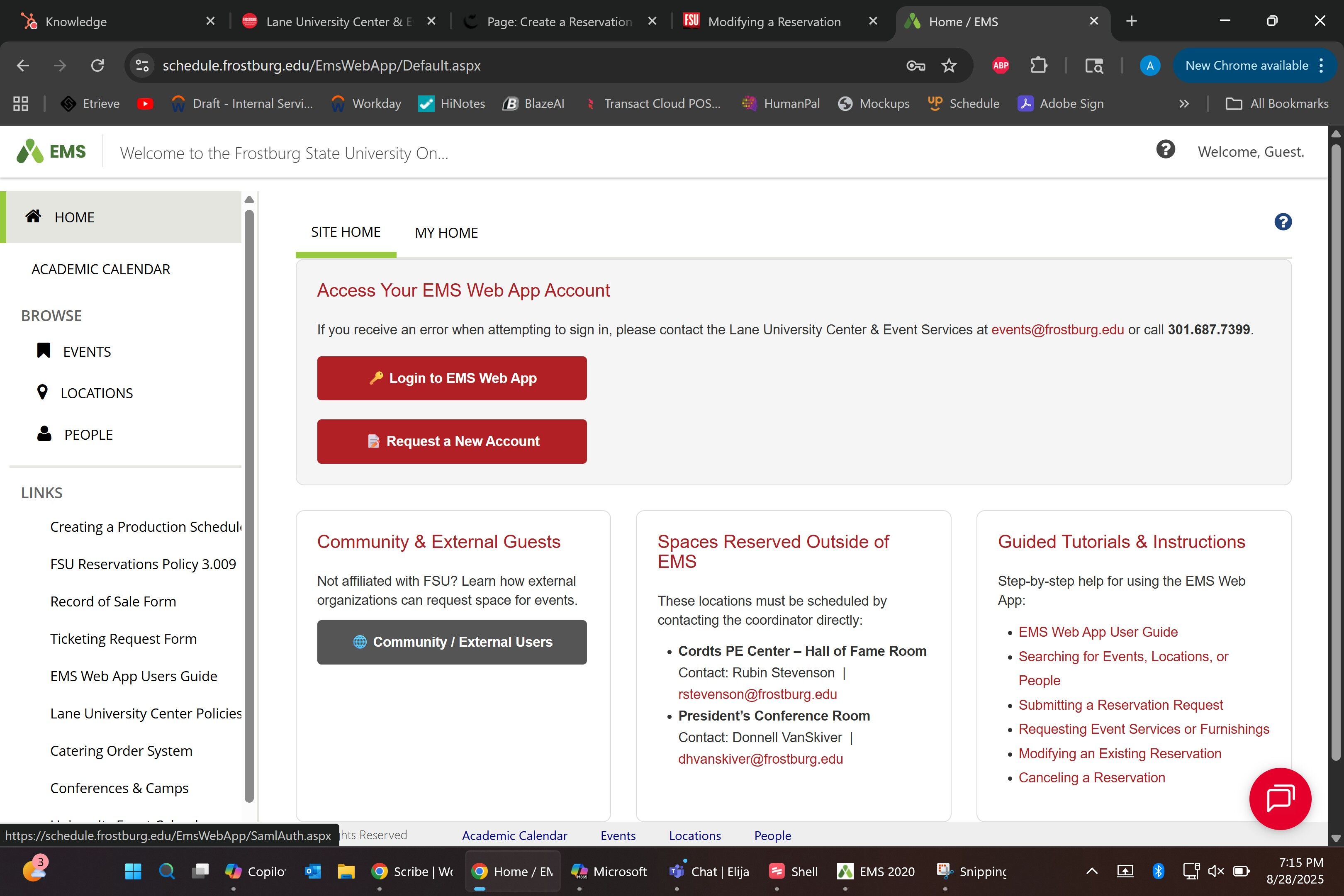Open People via the person icon

[44, 434]
